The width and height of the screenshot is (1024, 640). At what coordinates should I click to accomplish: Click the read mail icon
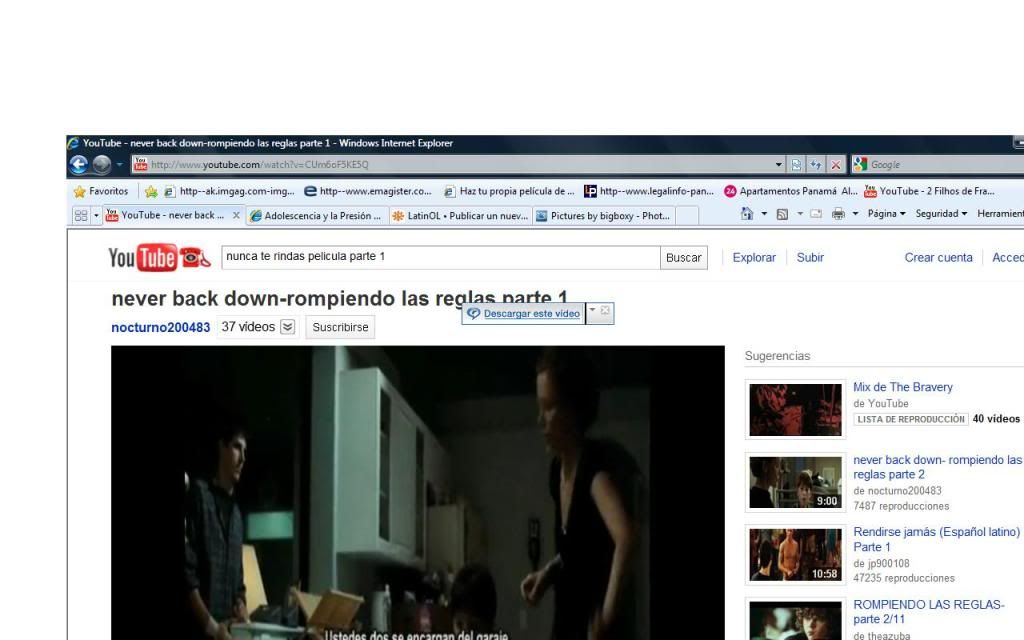[816, 214]
